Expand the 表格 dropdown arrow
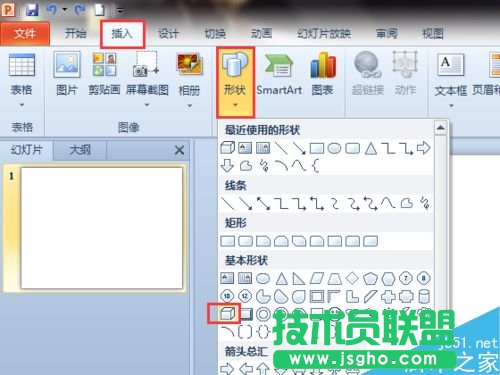The image size is (500, 375). click(22, 105)
